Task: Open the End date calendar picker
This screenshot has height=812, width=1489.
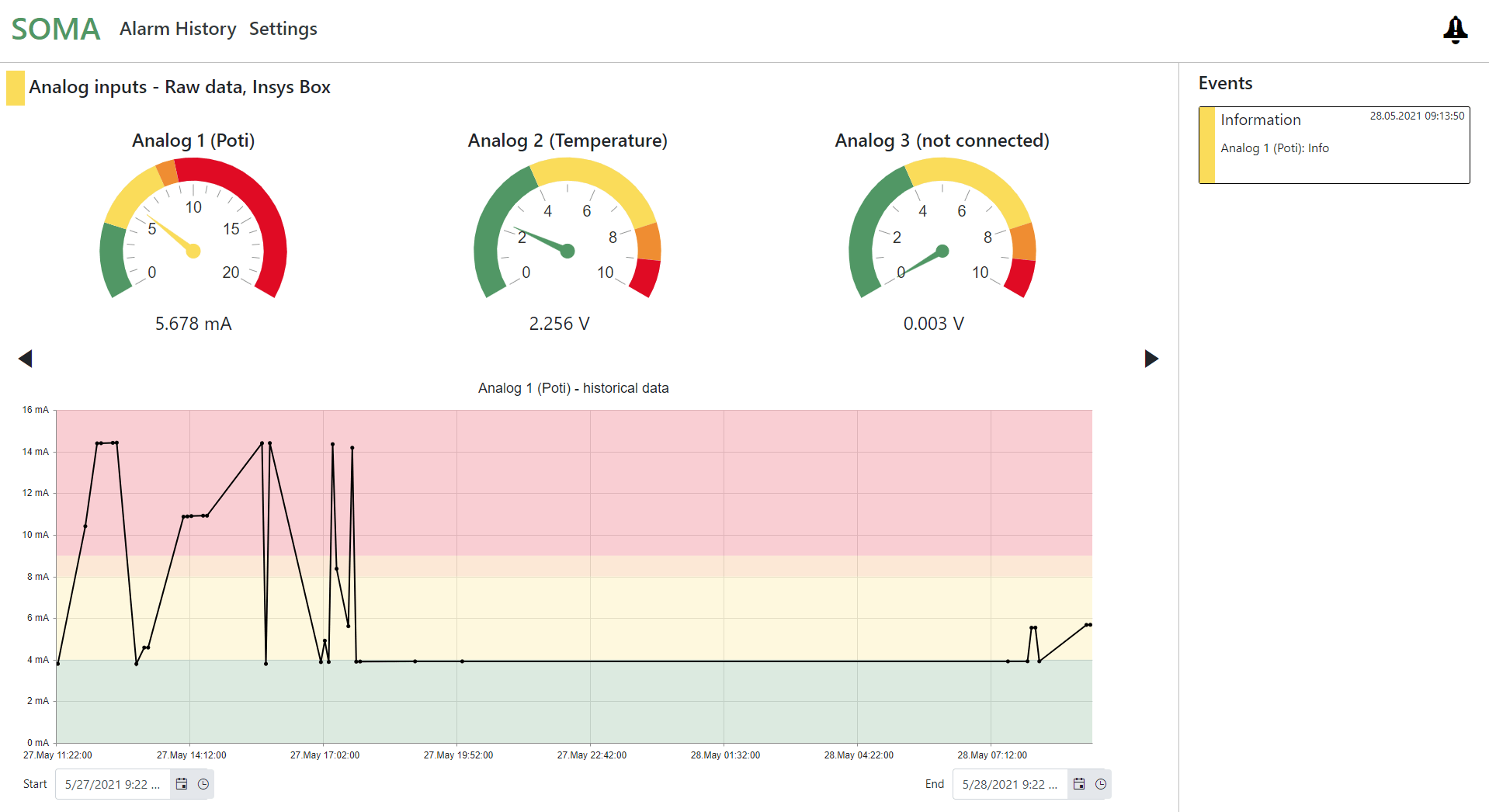Action: [1079, 784]
